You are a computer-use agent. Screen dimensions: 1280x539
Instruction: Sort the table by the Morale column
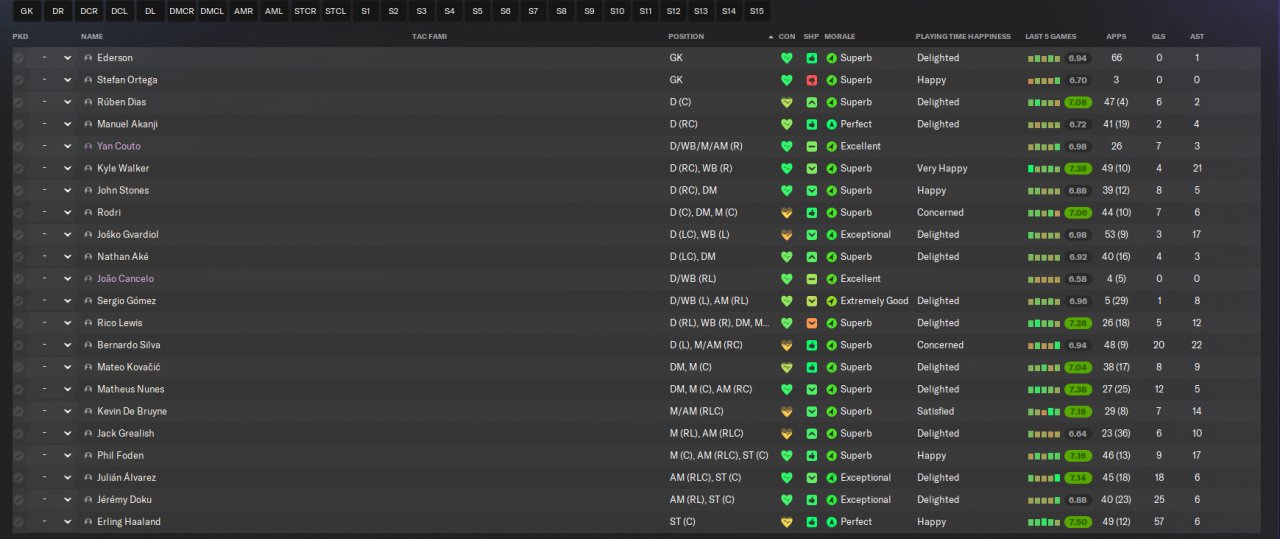839,37
